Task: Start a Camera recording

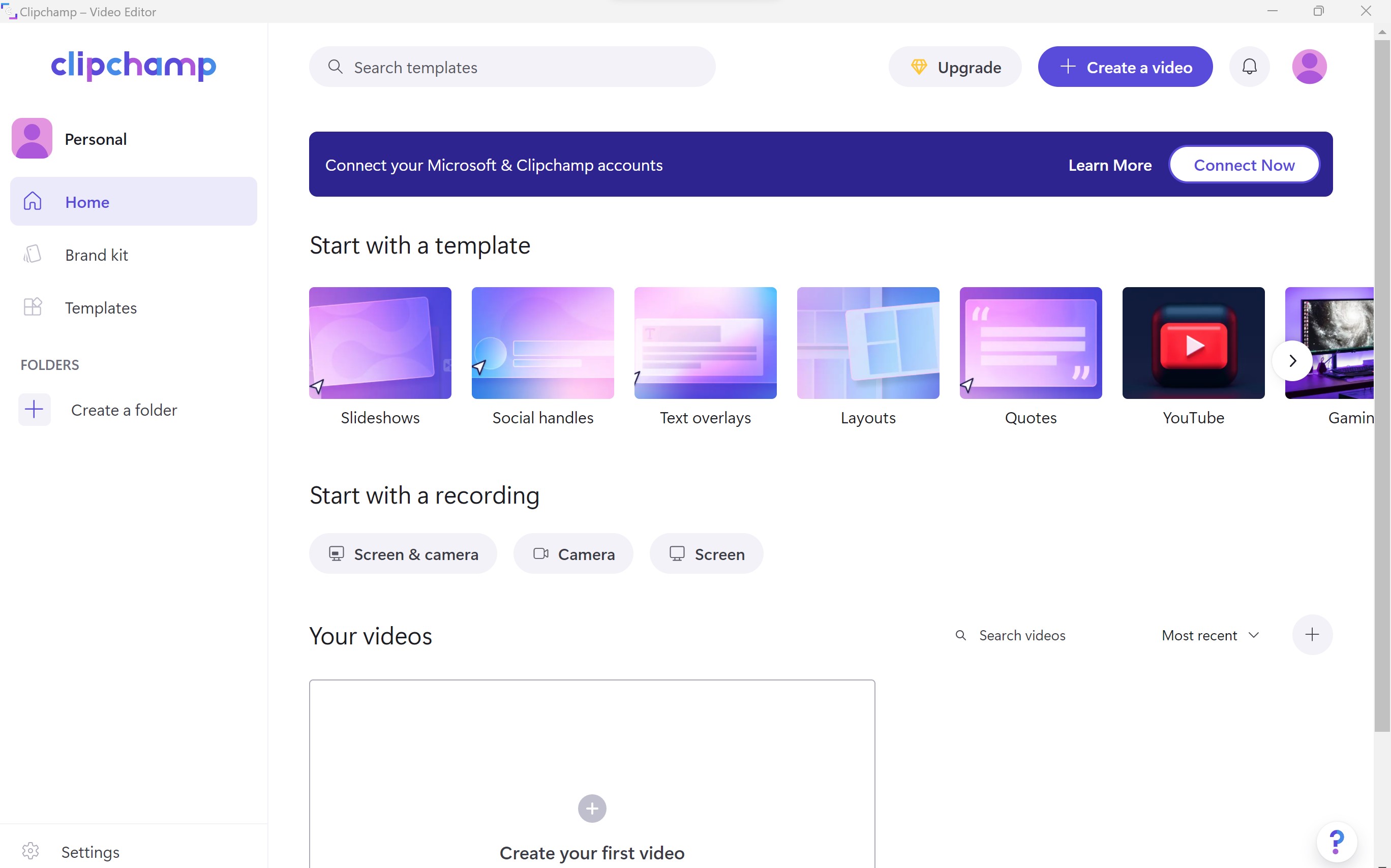Action: tap(572, 553)
